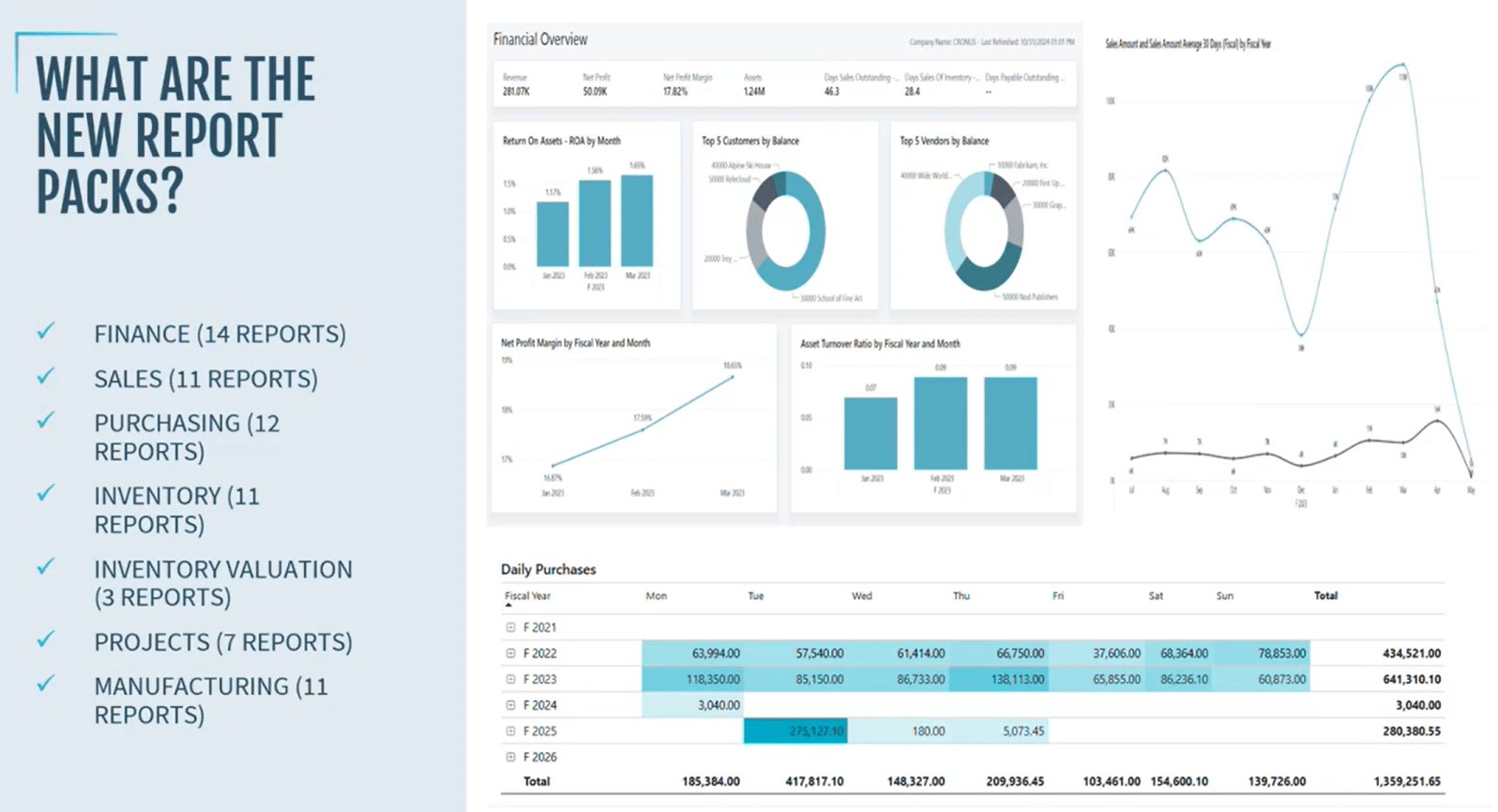The width and height of the screenshot is (1498, 812).
Task: Click the Jan 2023 bar in Asset Turnover Ratio
Action: tap(870, 433)
